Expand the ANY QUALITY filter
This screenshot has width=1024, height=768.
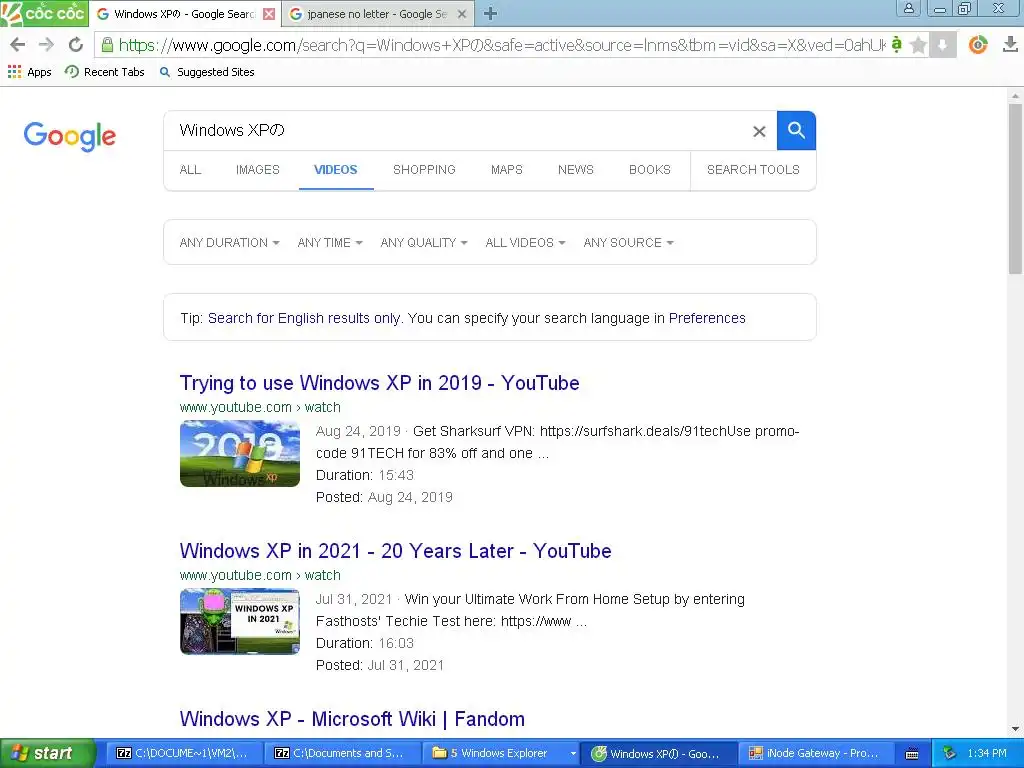[424, 243]
